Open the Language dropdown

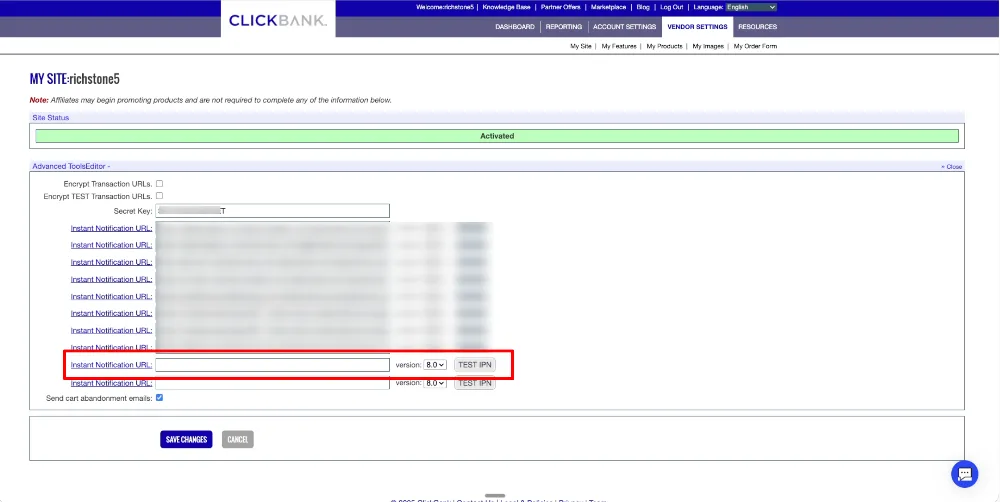pos(751,7)
